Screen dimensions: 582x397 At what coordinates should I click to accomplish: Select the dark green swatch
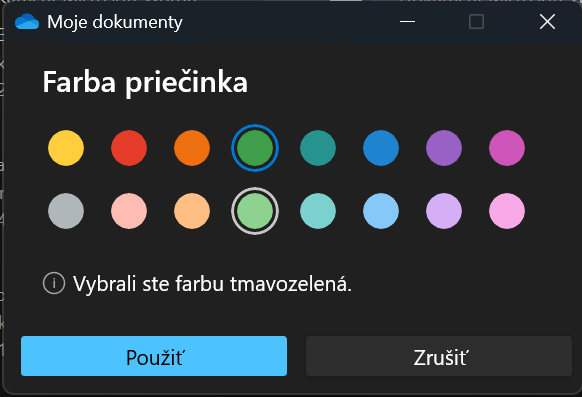pos(255,148)
